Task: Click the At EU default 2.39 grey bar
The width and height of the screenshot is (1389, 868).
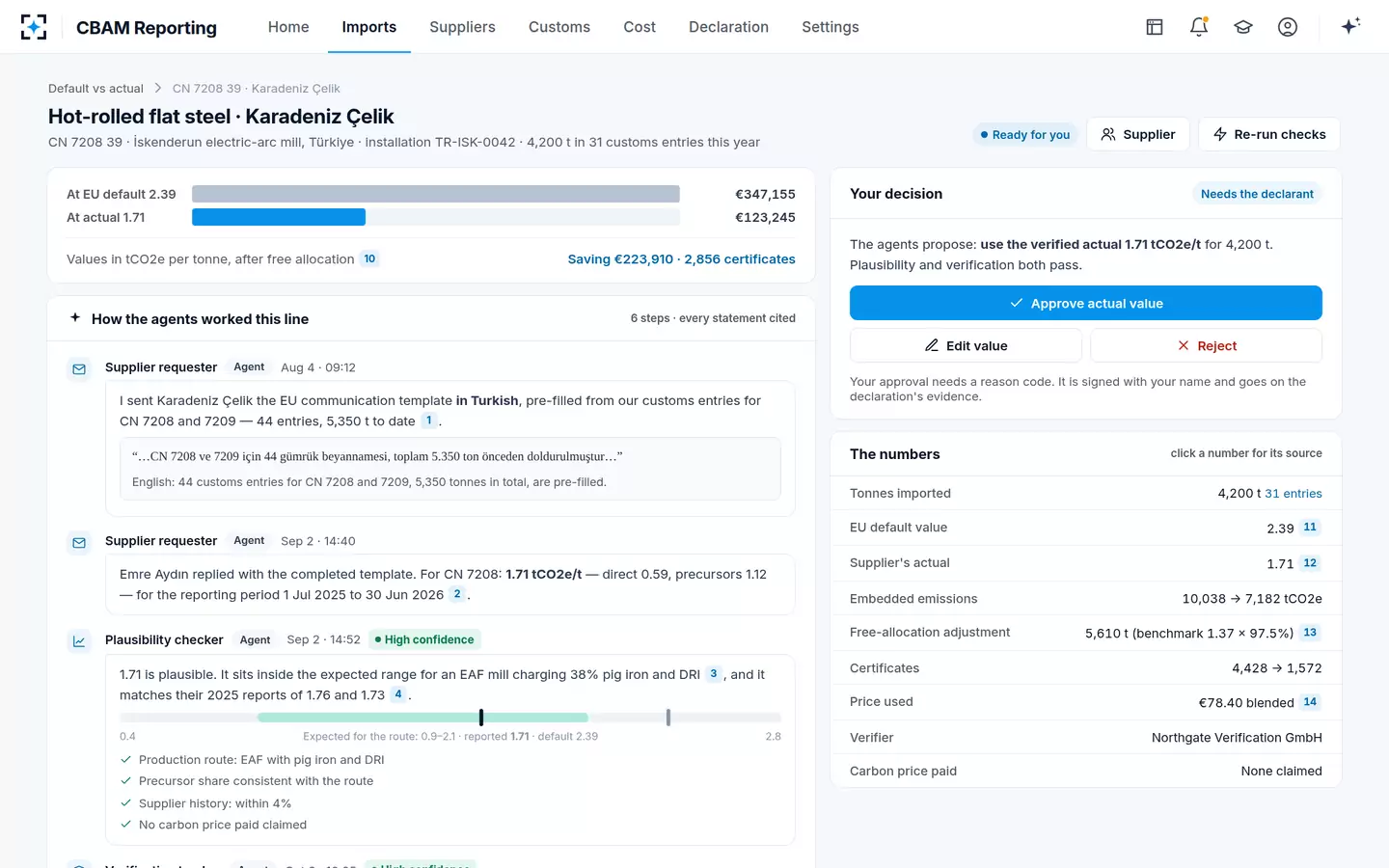Action: [x=436, y=194]
